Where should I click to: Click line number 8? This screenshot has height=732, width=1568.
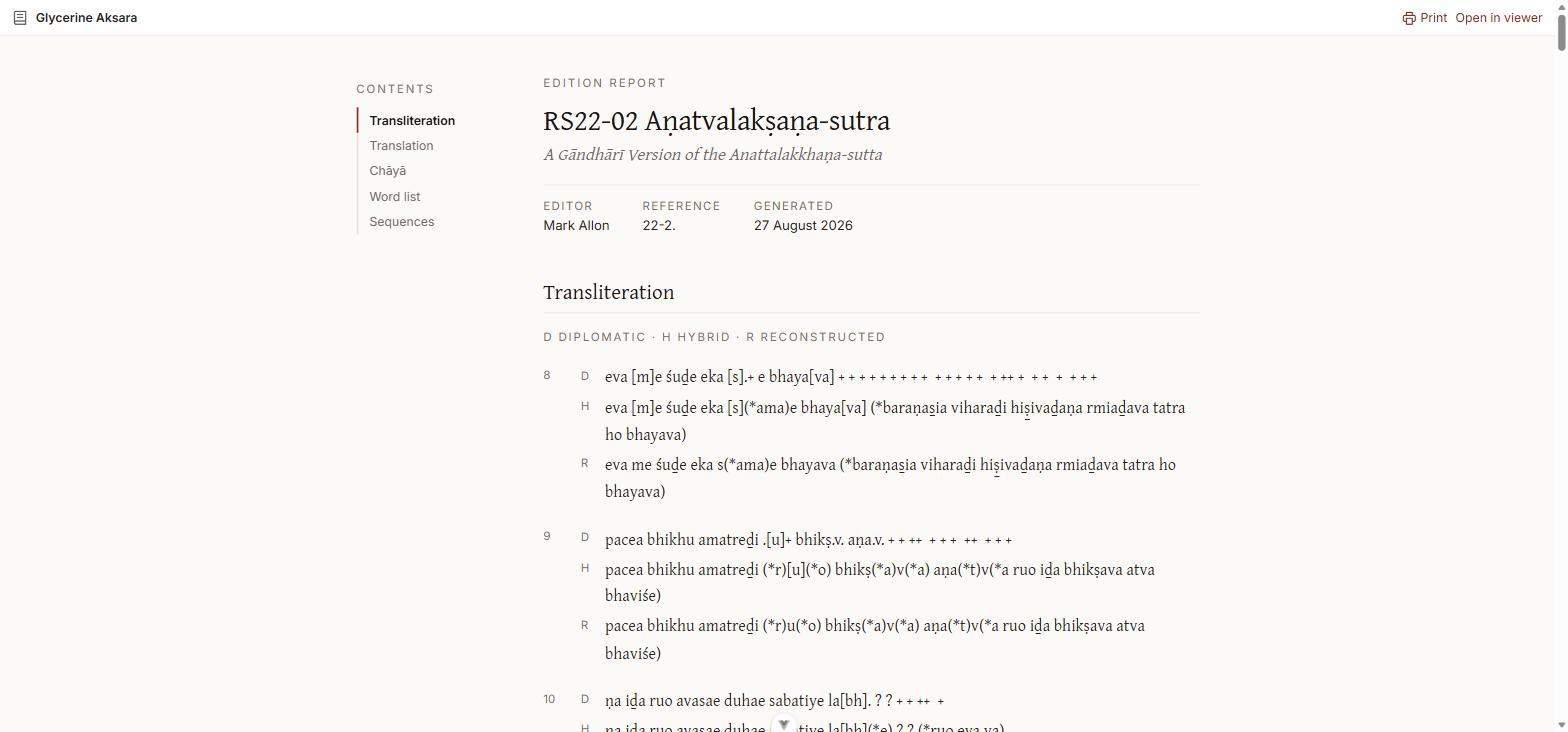point(547,376)
